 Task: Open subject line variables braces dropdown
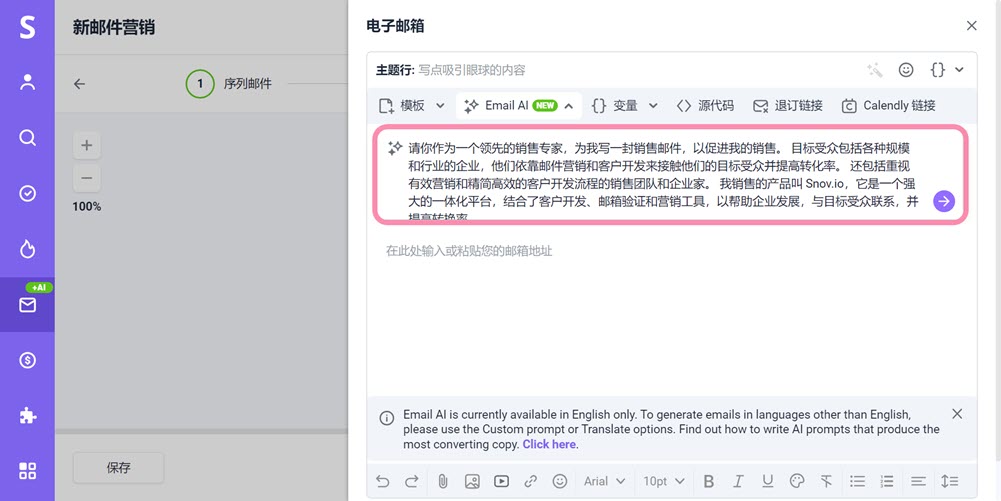pos(947,70)
